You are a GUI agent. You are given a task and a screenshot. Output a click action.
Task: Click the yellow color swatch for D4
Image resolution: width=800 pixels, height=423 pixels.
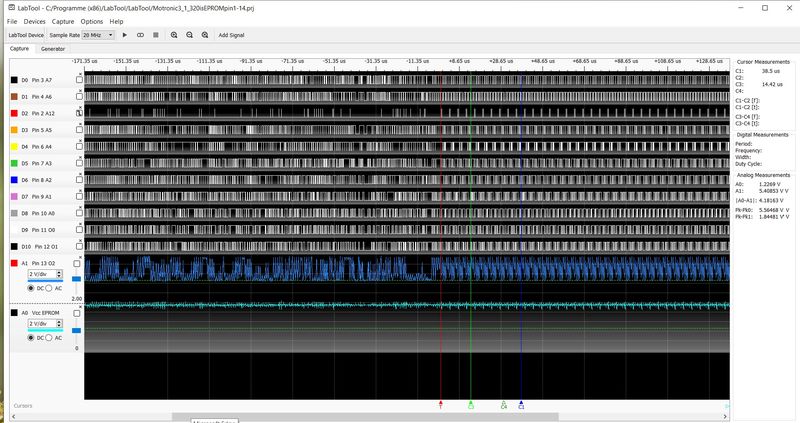(14, 146)
